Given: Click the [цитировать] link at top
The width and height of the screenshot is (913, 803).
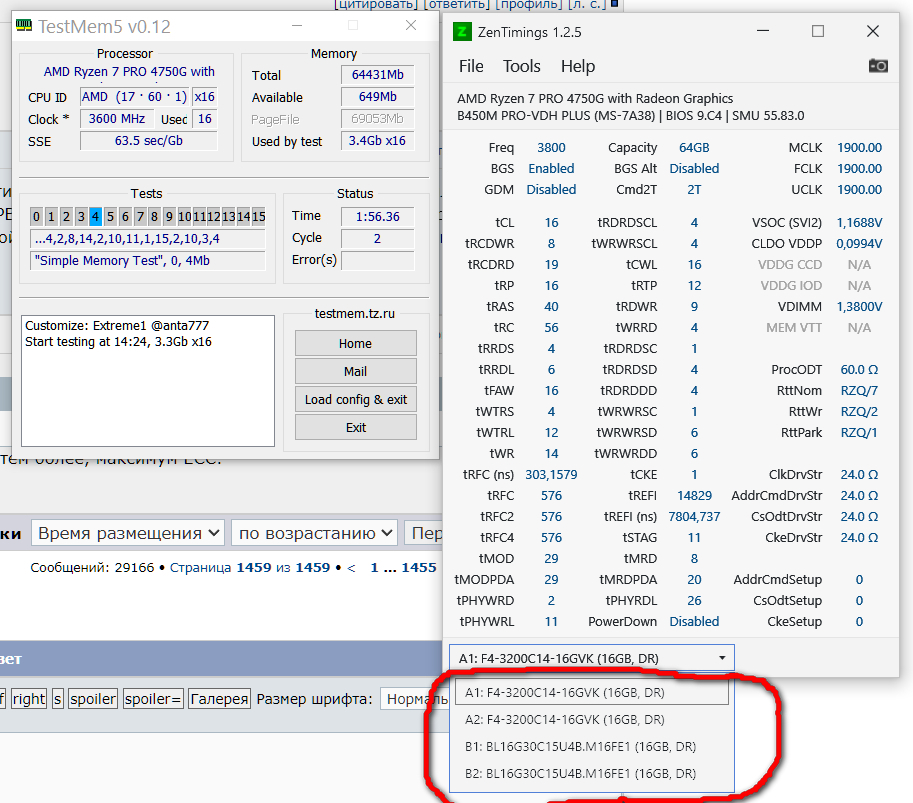Looking at the screenshot, I should (376, 5).
